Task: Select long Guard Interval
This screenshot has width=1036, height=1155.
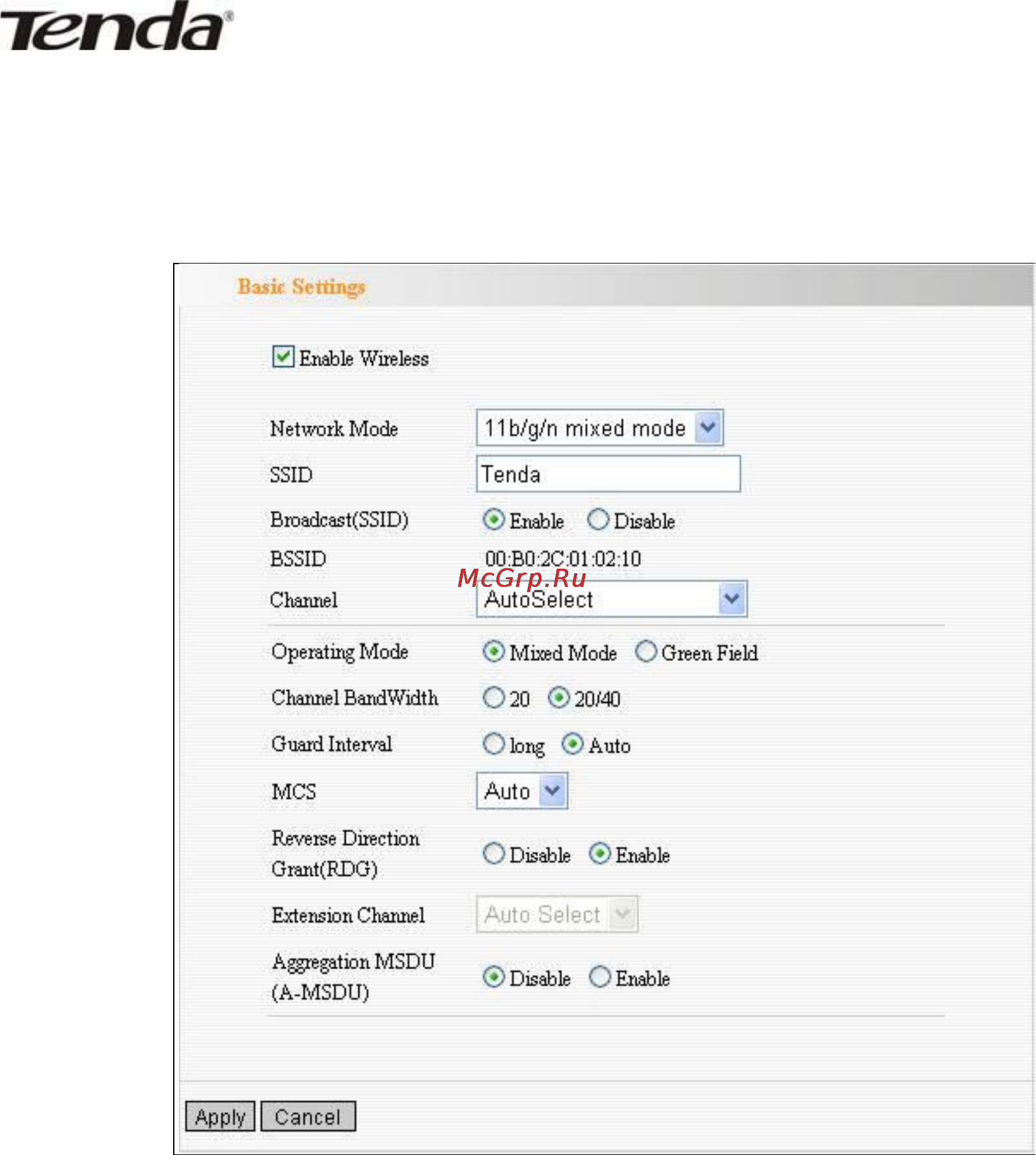Action: coord(493,744)
